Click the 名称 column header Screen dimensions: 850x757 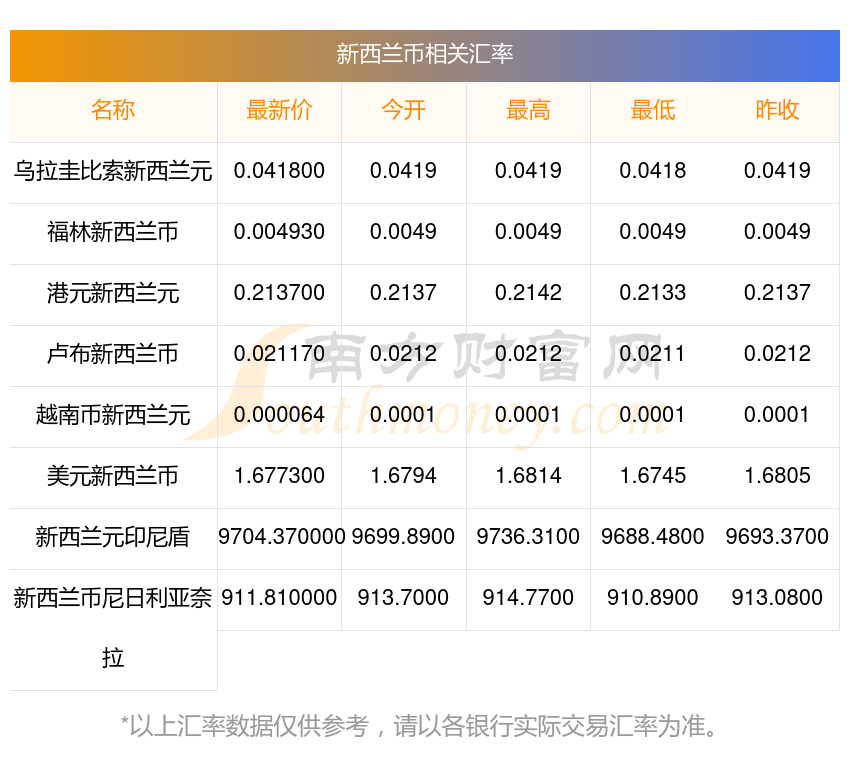click(x=113, y=110)
